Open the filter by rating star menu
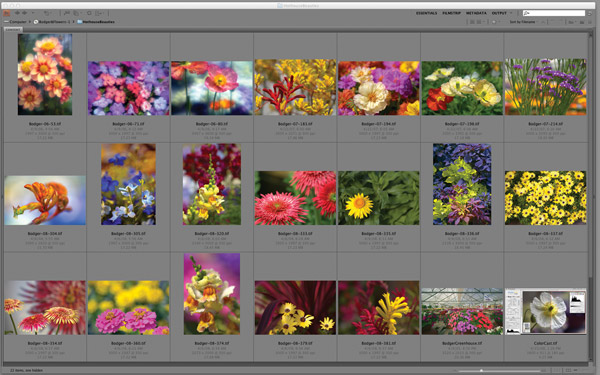This screenshot has height=375, width=600. 496,22
